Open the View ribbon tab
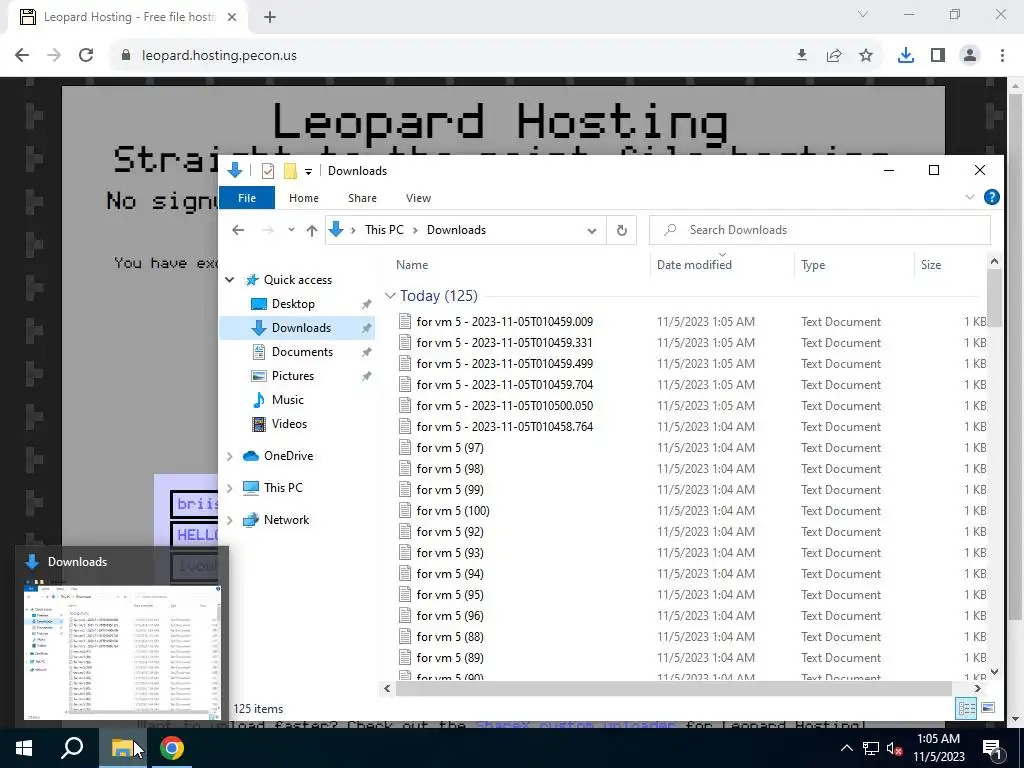1024x768 pixels. [x=418, y=198]
